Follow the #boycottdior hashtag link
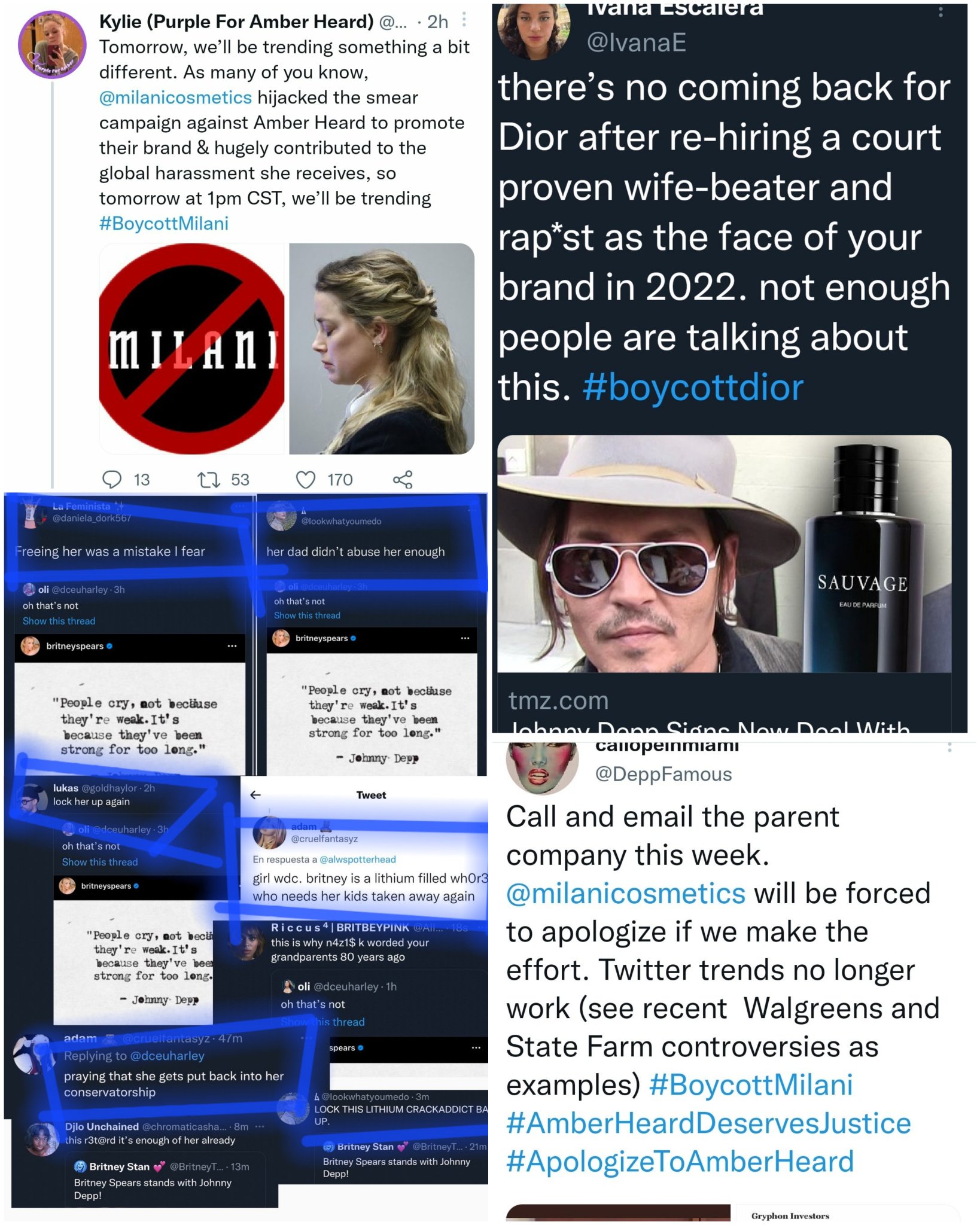Viewport: 980px width, 1225px height. click(693, 387)
